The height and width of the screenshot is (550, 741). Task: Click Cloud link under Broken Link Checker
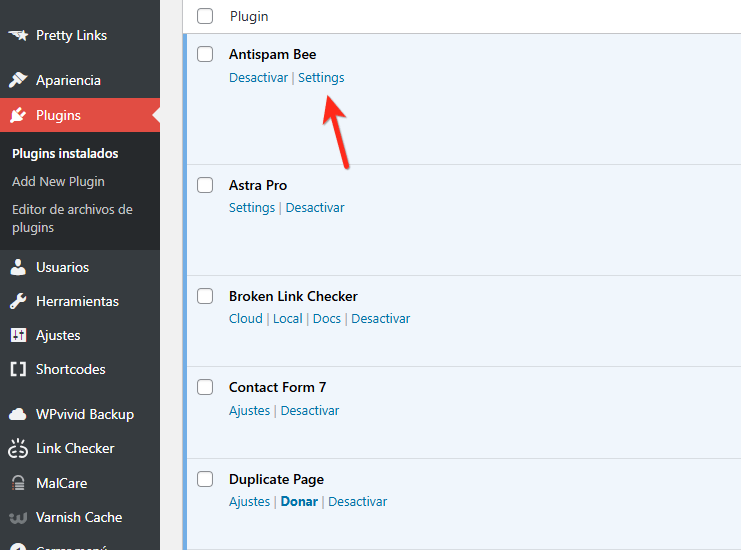(x=246, y=318)
